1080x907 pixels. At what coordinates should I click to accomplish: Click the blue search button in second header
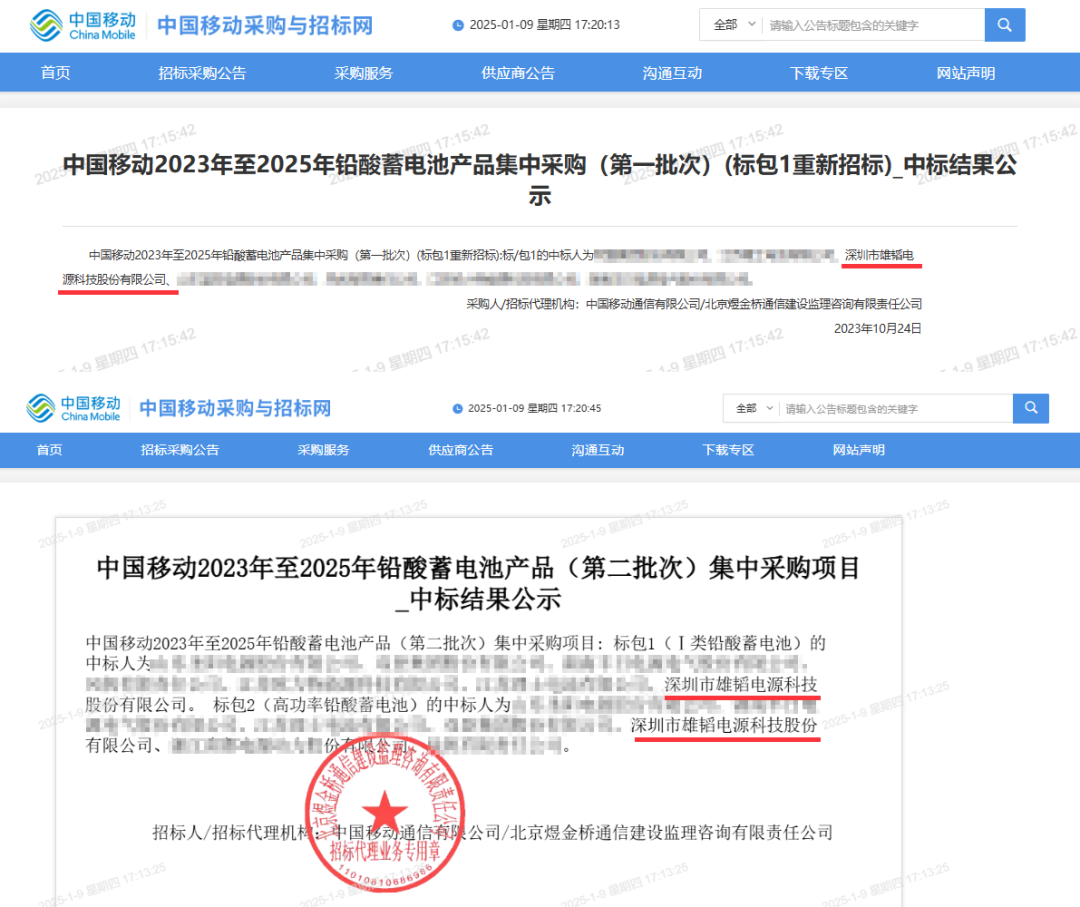click(x=1030, y=408)
